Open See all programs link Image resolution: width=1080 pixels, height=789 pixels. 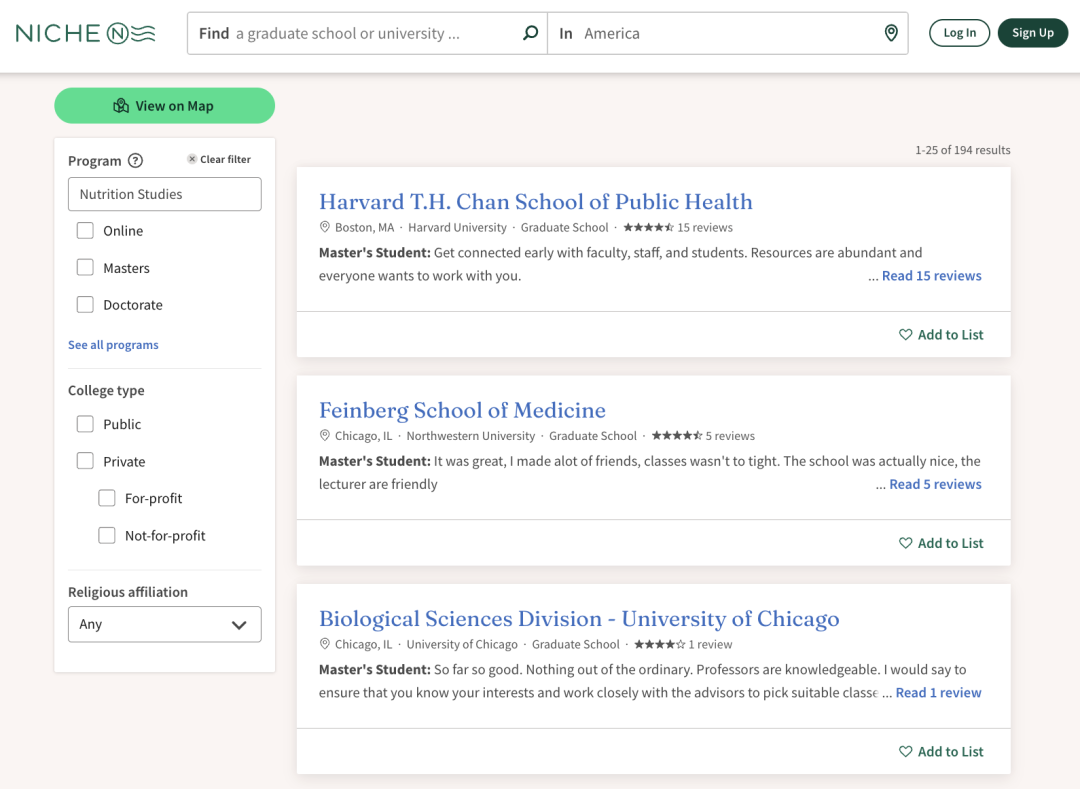pos(113,345)
